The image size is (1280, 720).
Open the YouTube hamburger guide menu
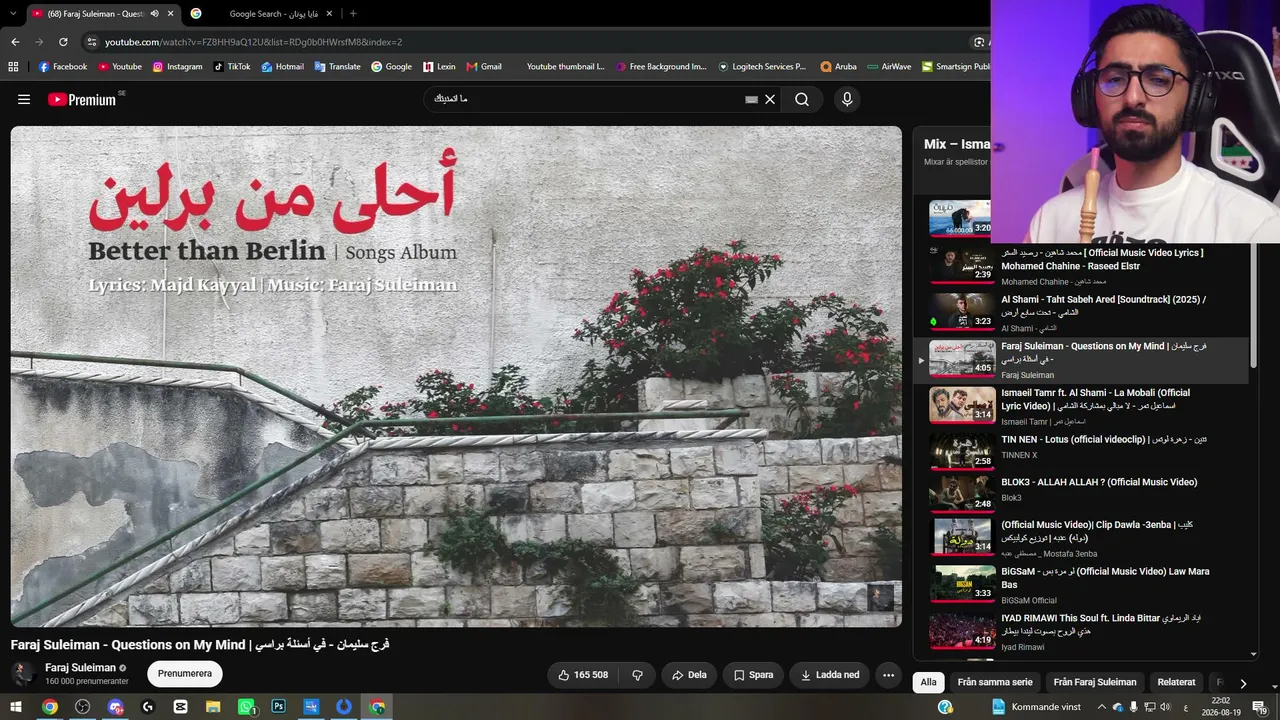click(x=24, y=99)
